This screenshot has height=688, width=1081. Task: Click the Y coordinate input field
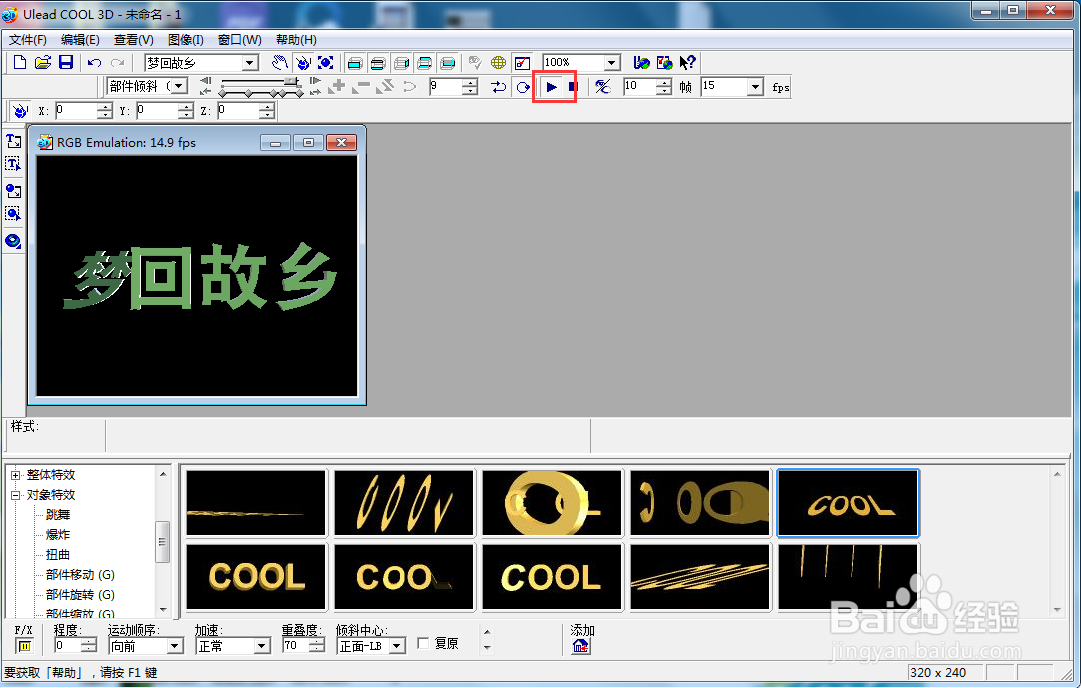[157, 110]
